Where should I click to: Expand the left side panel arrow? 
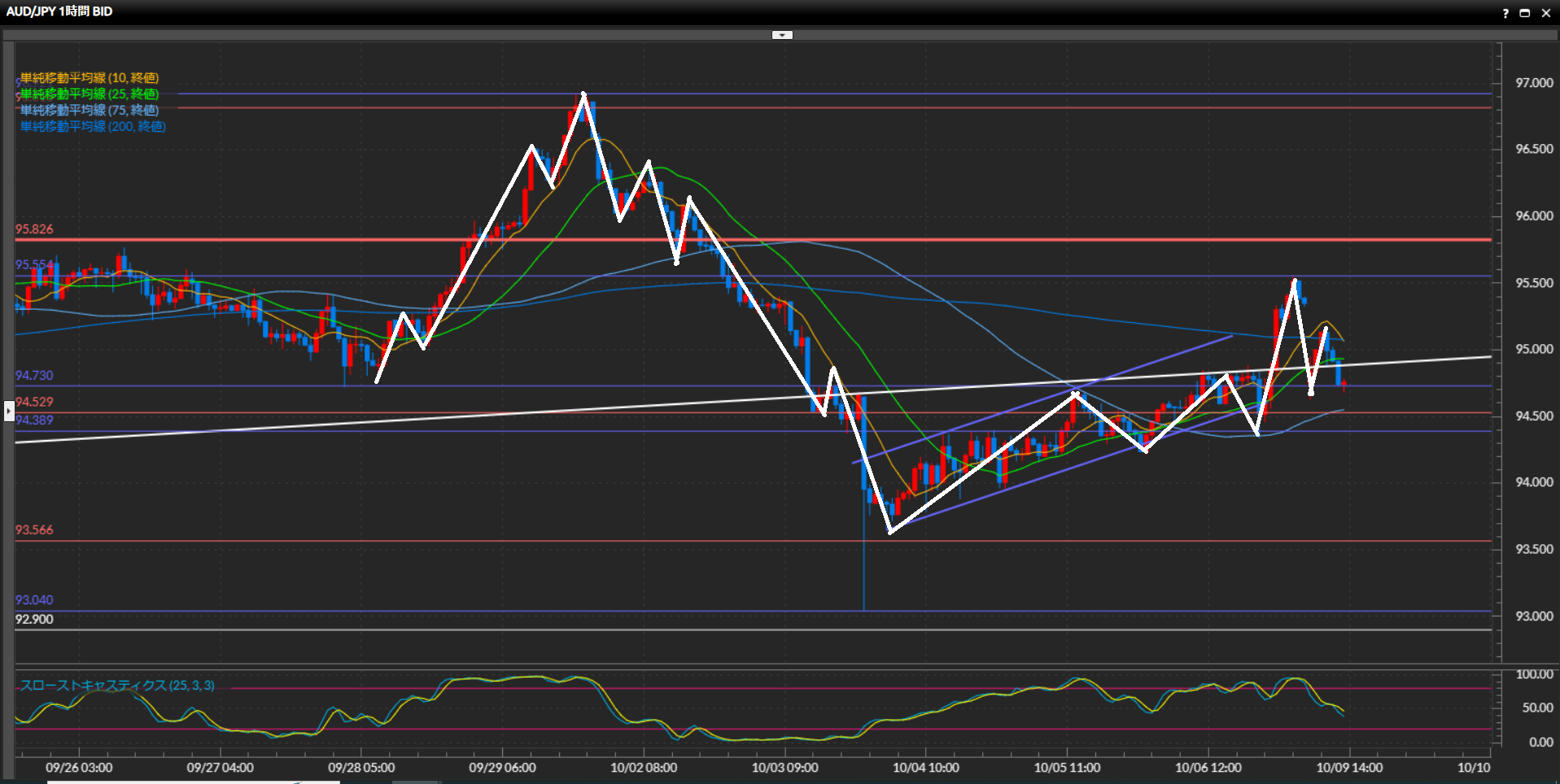click(9, 411)
